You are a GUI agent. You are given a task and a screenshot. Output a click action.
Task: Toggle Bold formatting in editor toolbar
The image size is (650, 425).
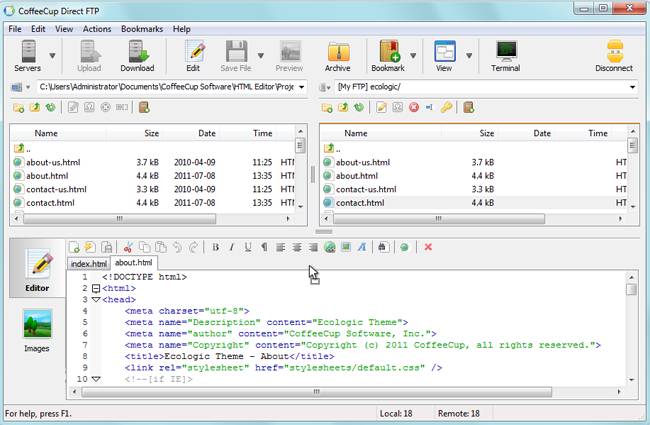coord(215,247)
